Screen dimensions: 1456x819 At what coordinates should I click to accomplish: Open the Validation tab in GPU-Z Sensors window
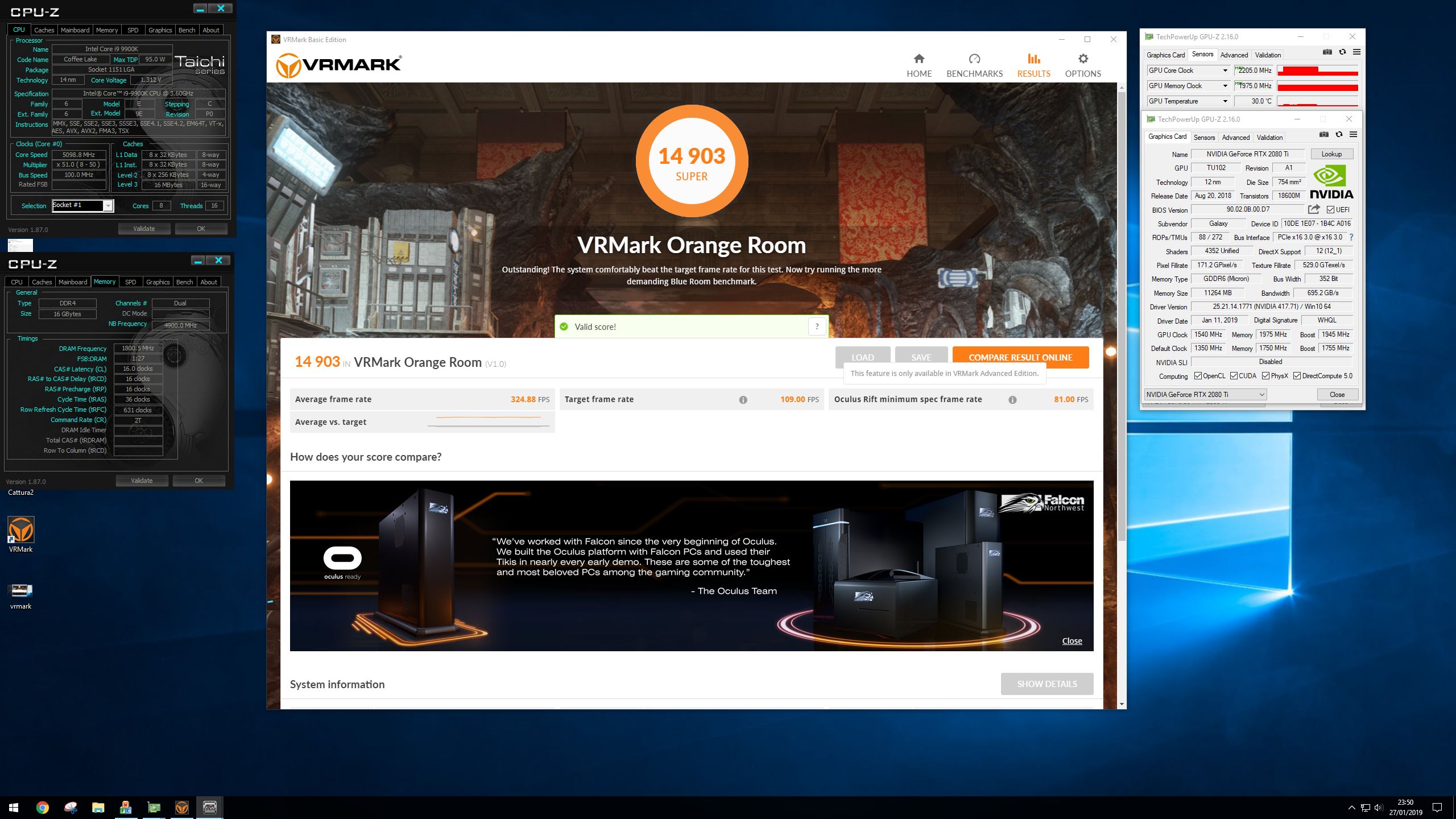click(1268, 55)
